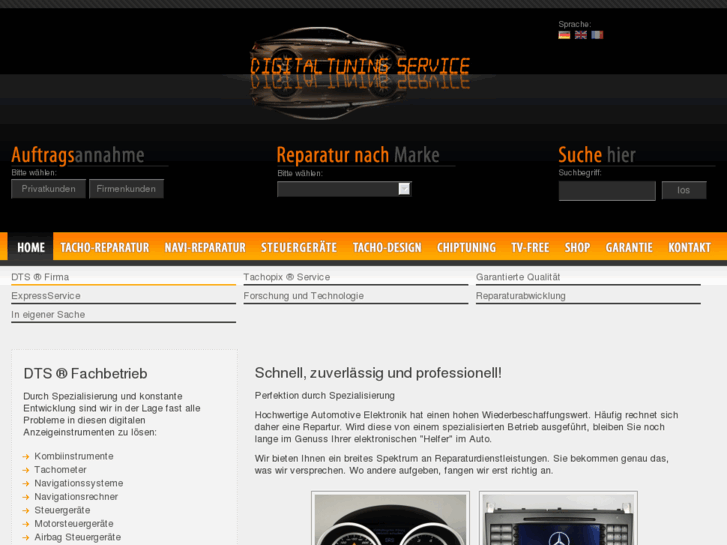This screenshot has width=727, height=545.
Task: Open the TACHO-DESIGN menu item
Action: 387,247
